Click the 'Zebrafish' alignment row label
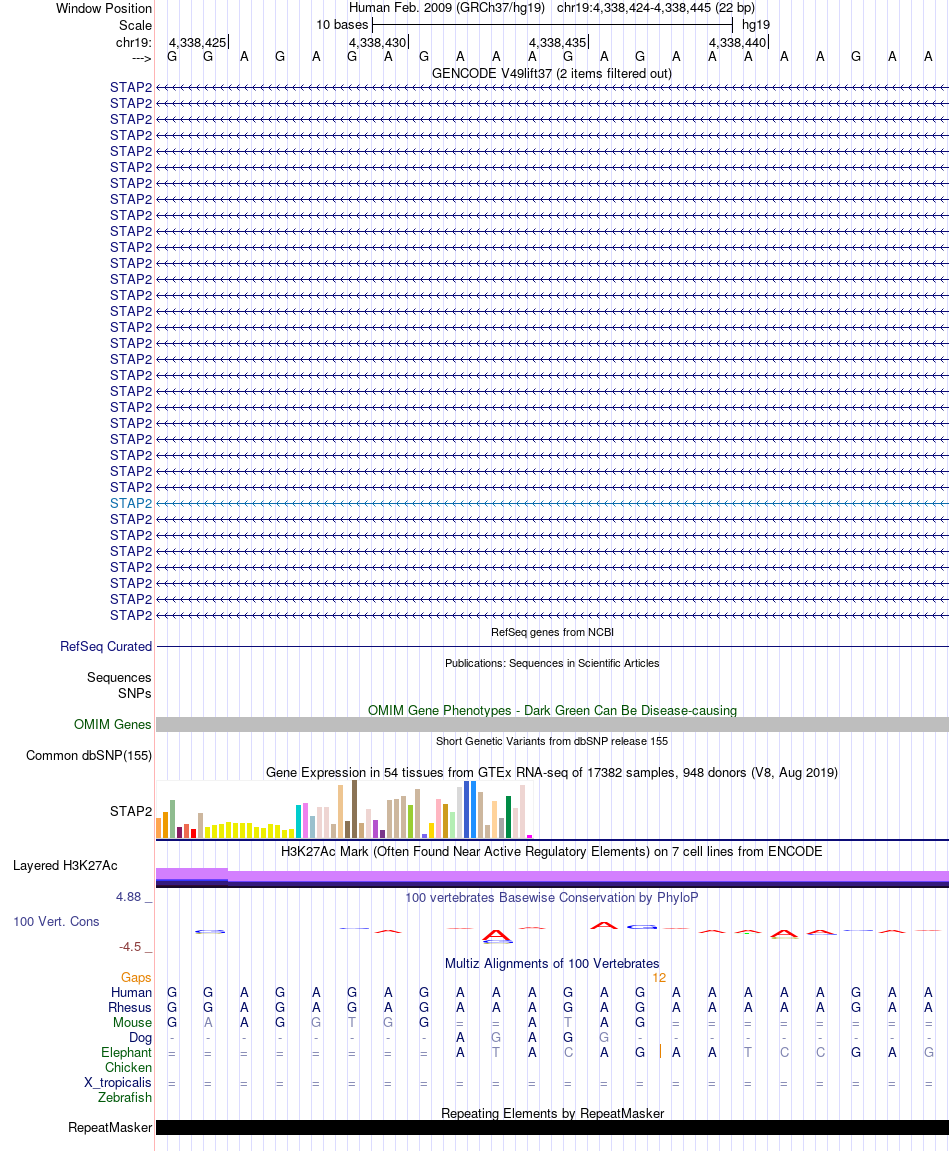Screen dimensions: 950x1151 point(125,1098)
